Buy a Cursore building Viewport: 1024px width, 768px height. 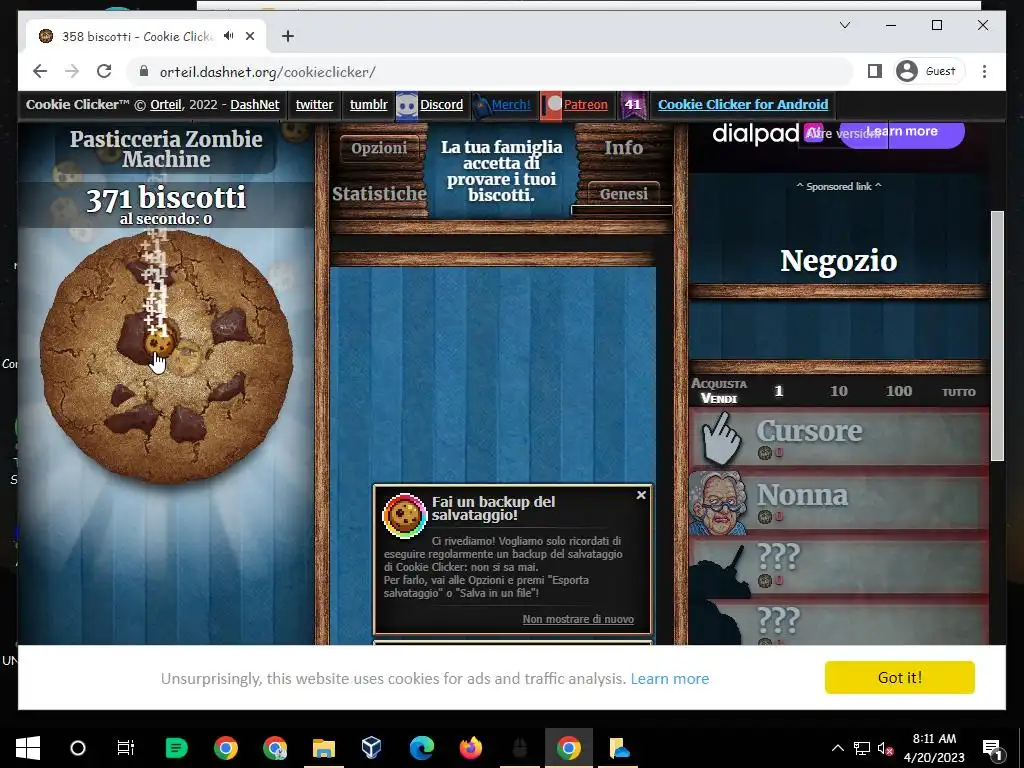839,438
